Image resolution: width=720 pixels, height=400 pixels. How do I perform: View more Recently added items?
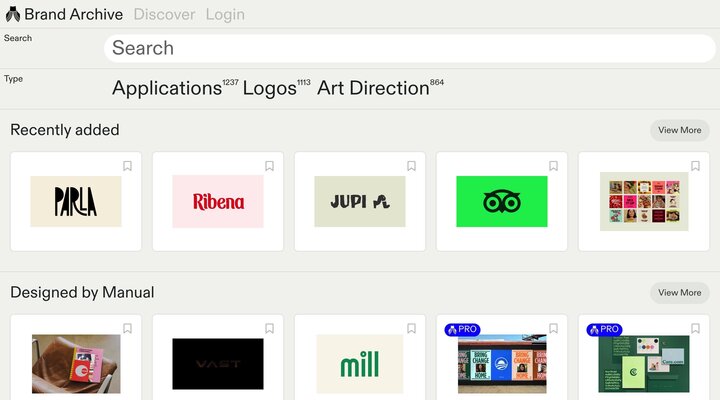(x=679, y=130)
